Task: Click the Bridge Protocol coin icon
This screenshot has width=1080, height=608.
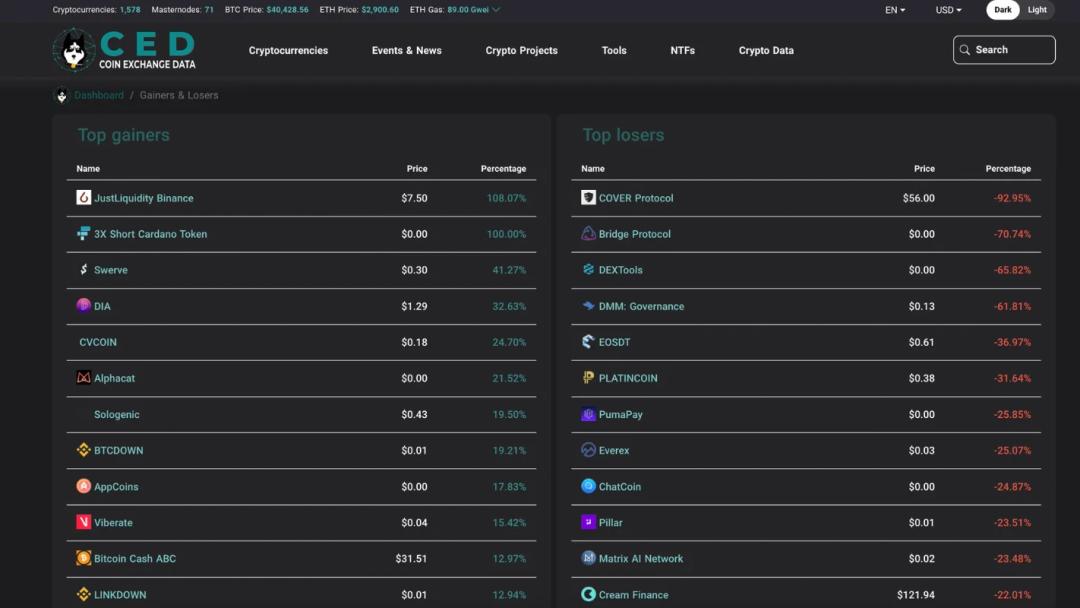Action: [588, 233]
